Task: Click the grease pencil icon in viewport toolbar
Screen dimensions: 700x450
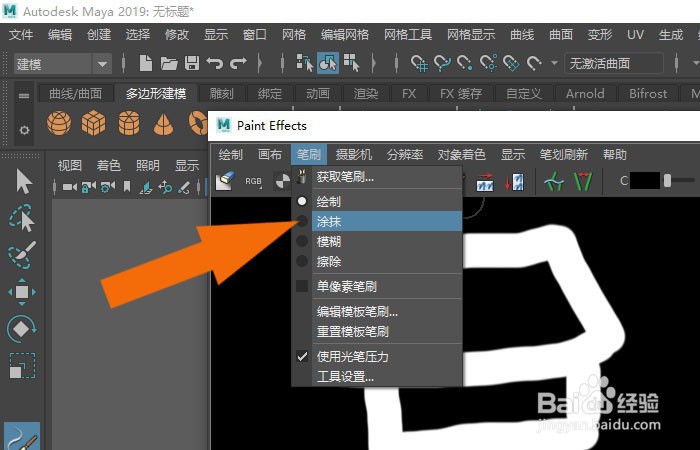Action: pos(184,187)
